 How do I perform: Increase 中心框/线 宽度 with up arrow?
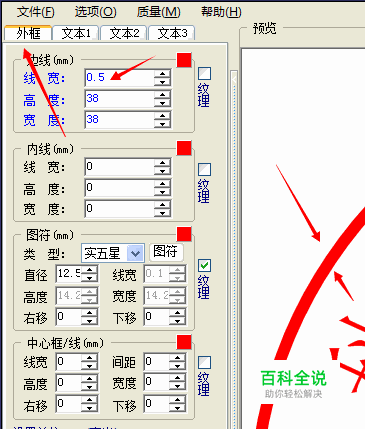(177, 378)
